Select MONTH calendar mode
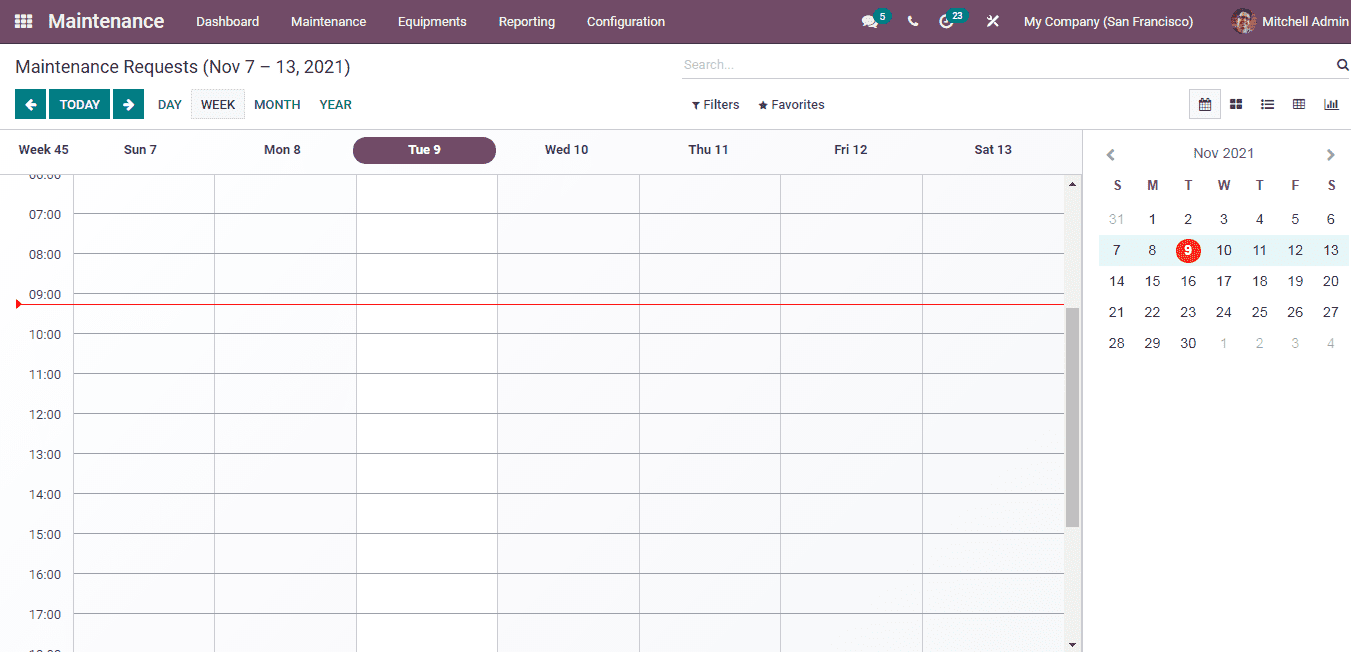Viewport: 1351px width, 652px height. pos(276,104)
